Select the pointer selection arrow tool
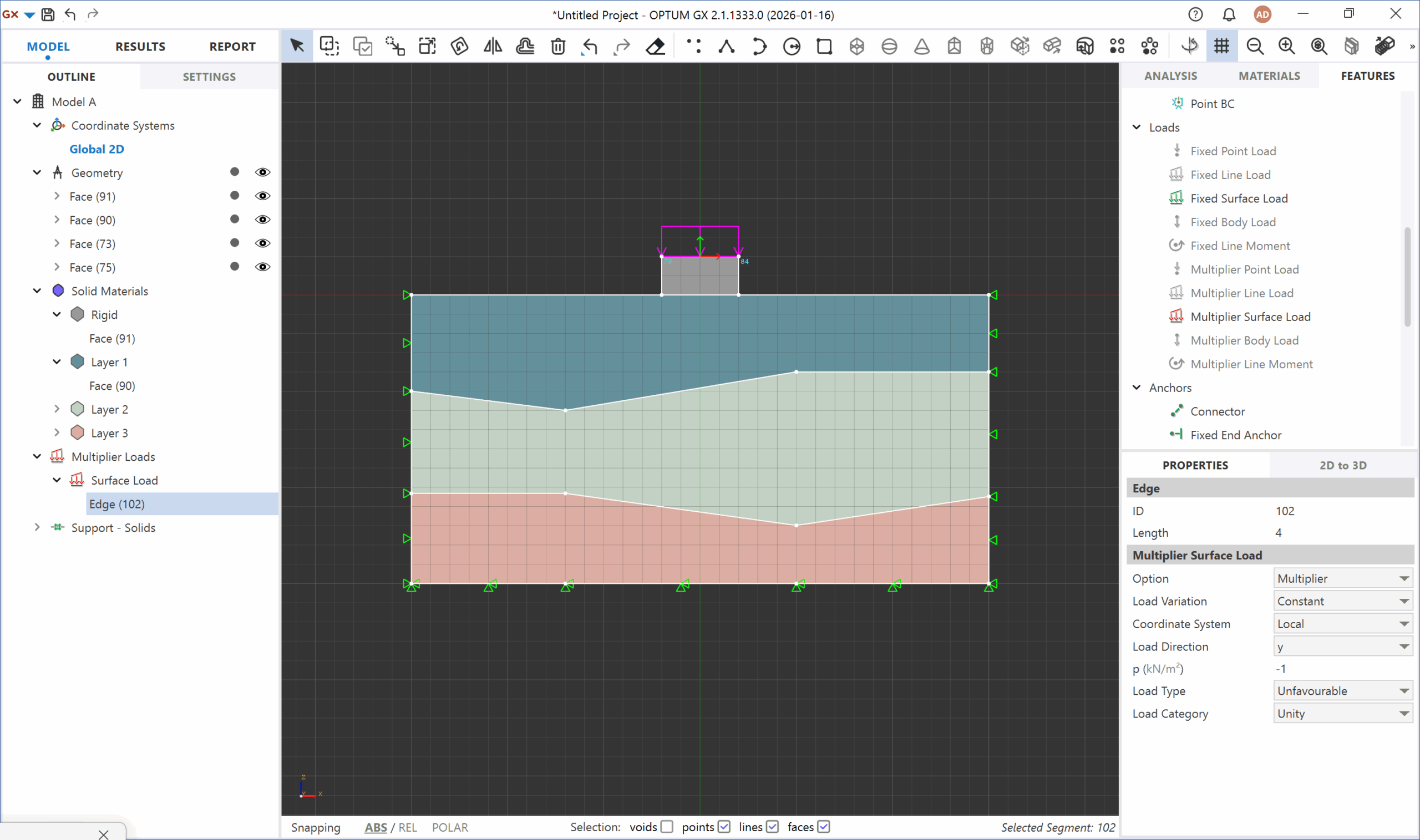 point(297,47)
